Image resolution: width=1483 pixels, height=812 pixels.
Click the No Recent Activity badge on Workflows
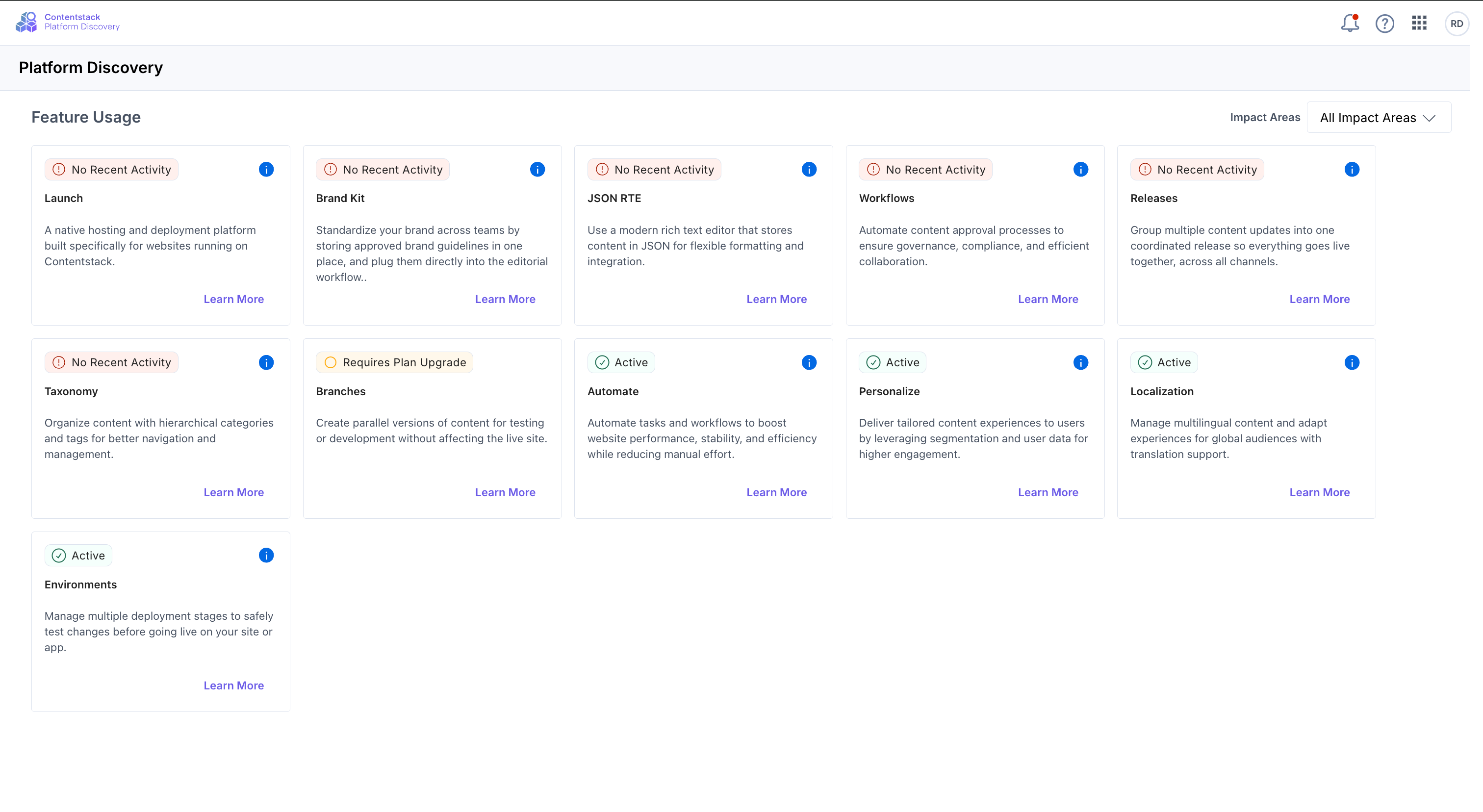925,169
